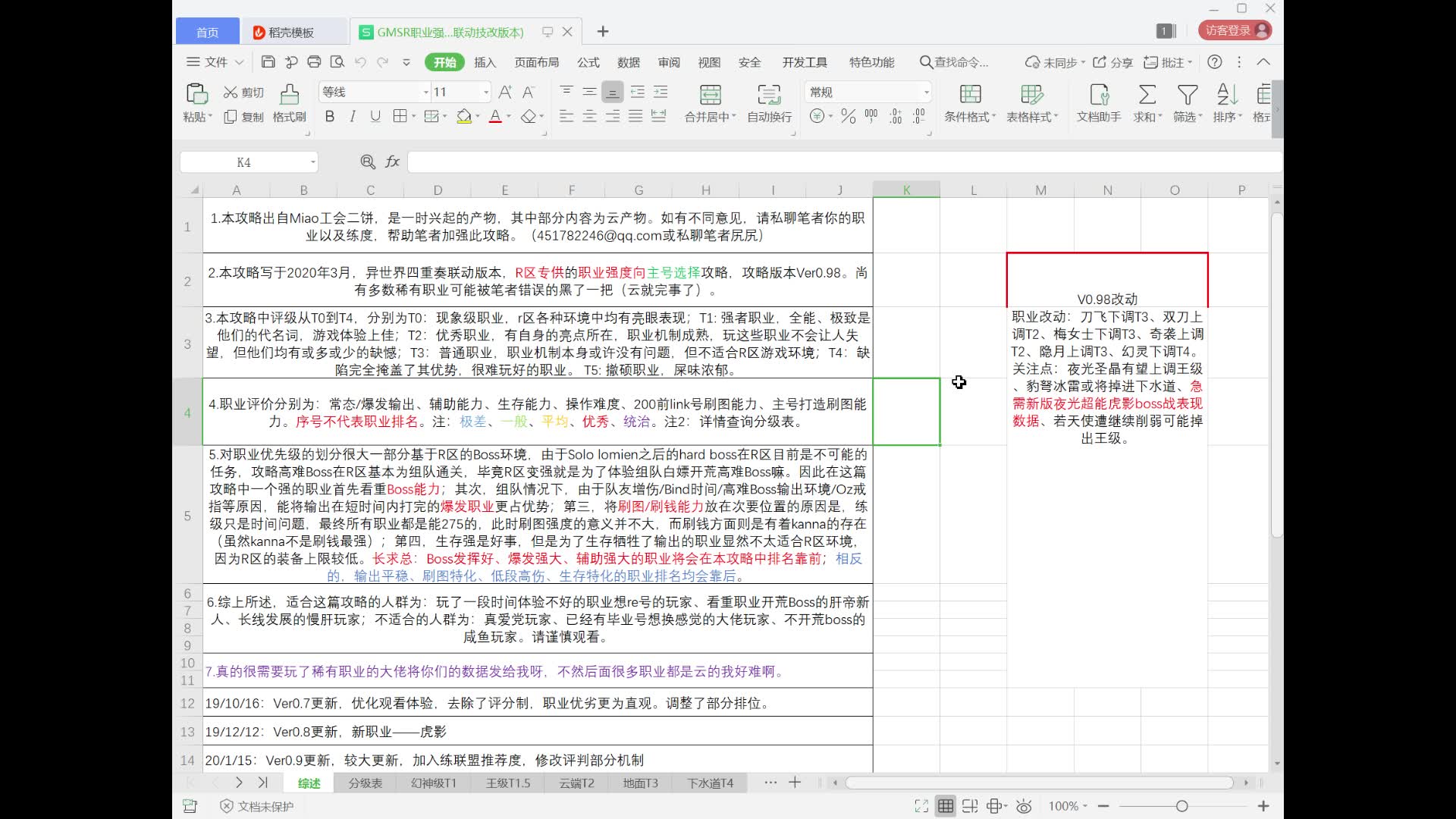Screen dimensions: 1456x819
Task: Click the increase font size icon
Action: [x=505, y=92]
